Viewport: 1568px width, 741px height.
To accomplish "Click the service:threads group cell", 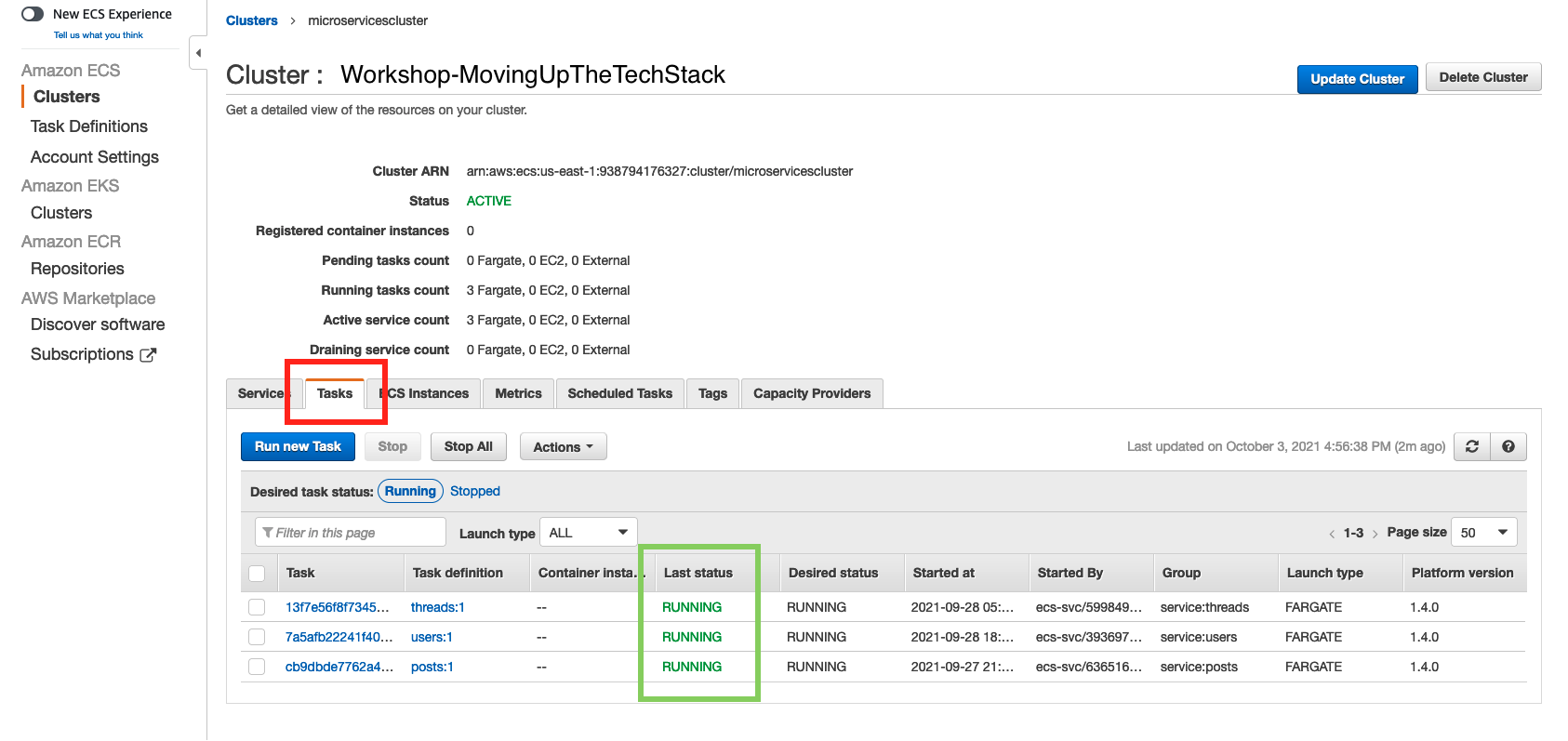I will [1204, 607].
